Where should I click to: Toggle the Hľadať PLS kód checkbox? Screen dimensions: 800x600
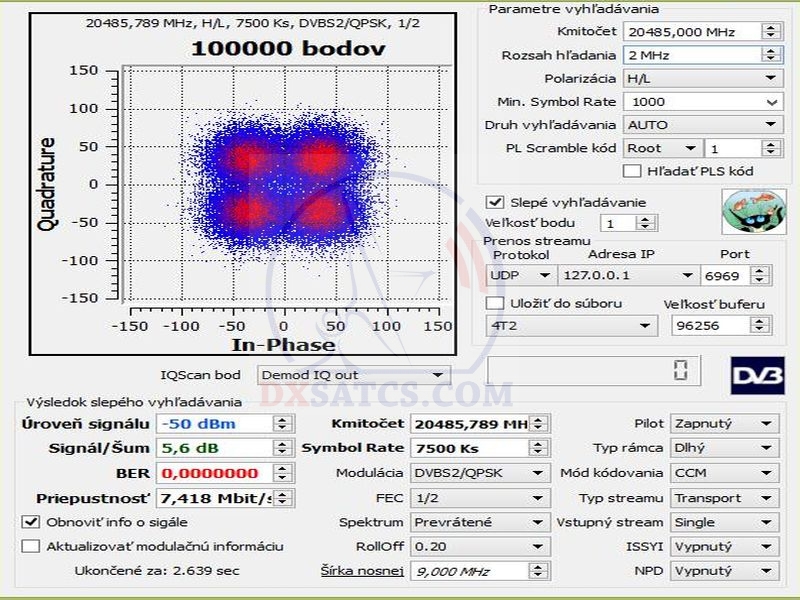(x=632, y=172)
